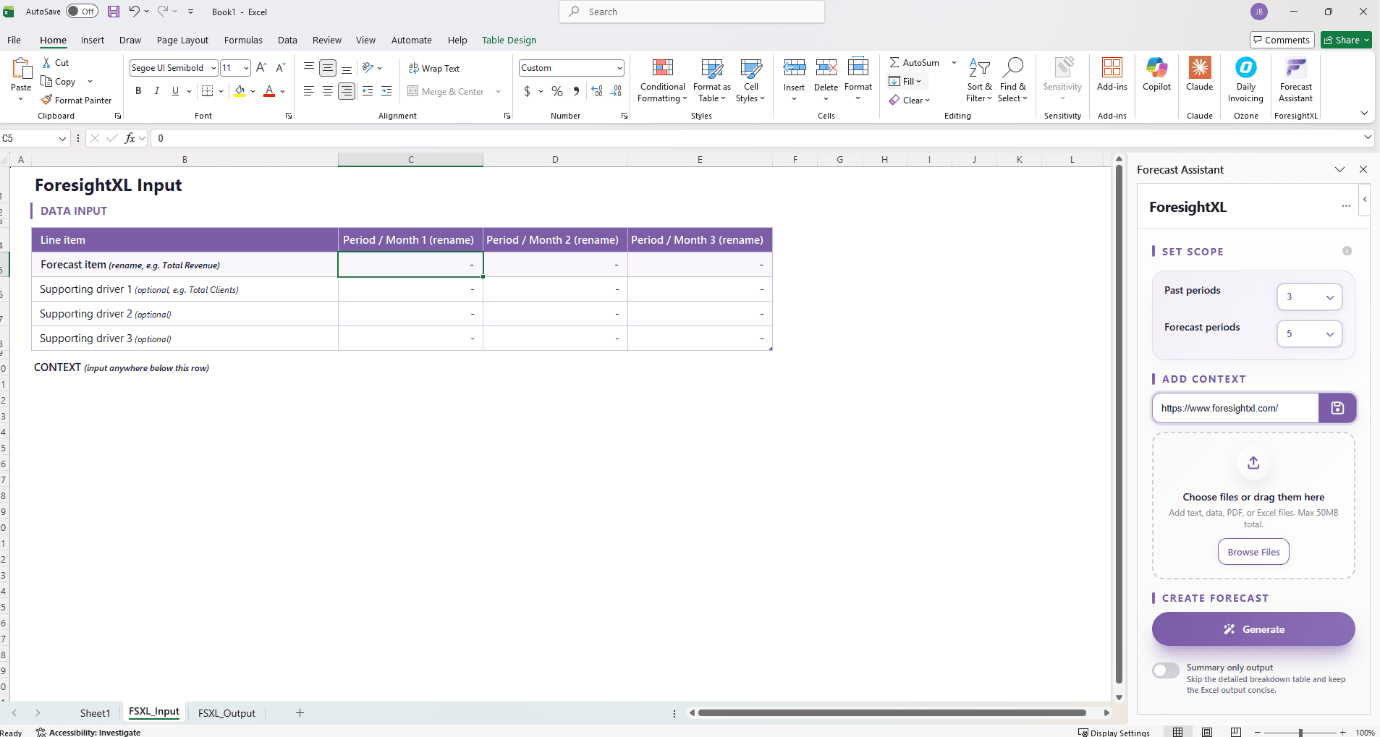Screen dimensions: 1380x737
Task: Open the Table Design tab
Action: [509, 40]
